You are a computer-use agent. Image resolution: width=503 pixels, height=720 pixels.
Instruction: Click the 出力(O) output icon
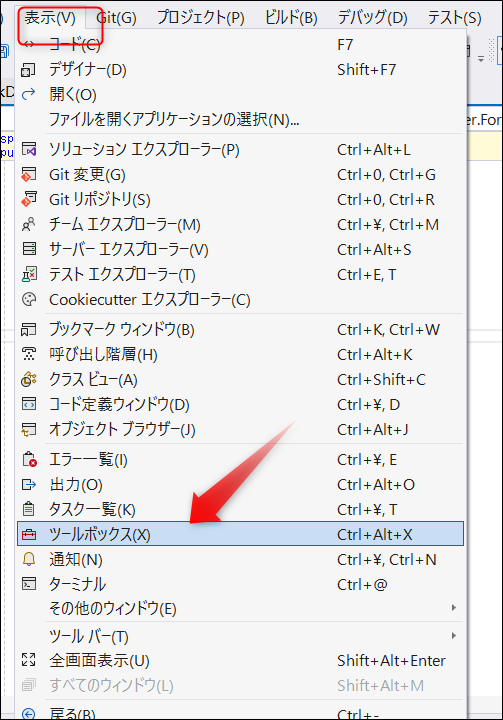[28, 484]
